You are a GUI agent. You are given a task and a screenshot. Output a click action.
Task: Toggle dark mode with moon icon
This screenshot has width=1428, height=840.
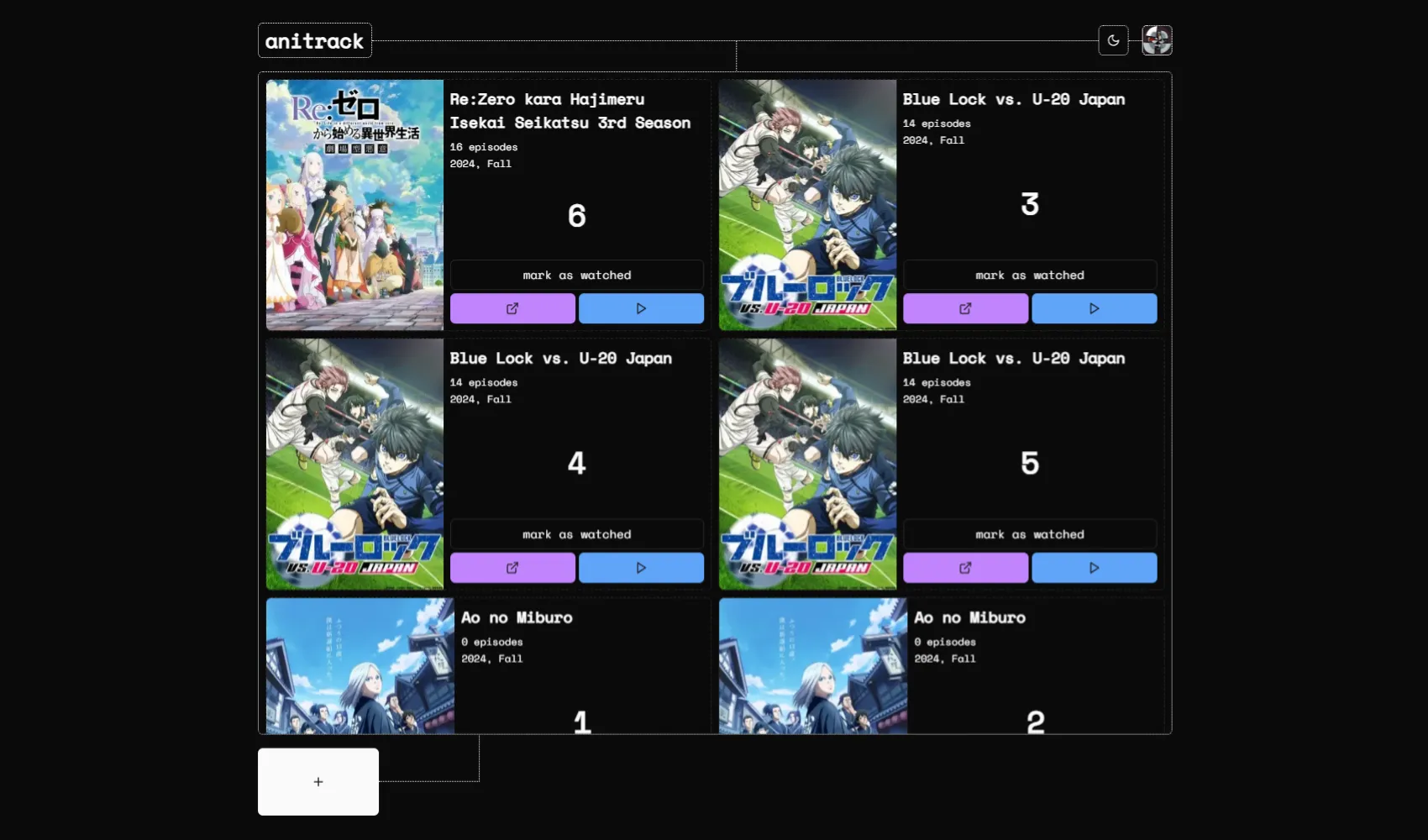click(1113, 40)
